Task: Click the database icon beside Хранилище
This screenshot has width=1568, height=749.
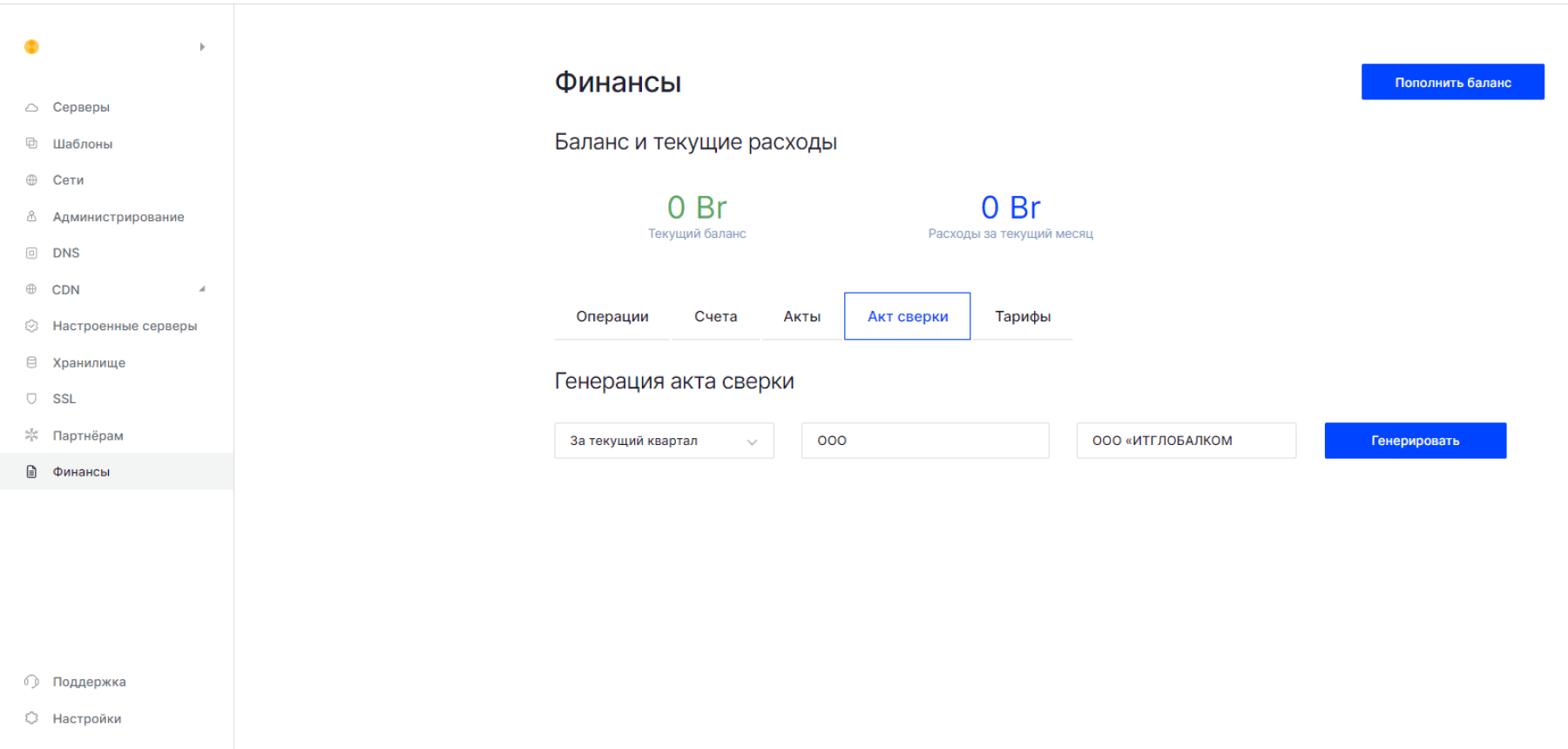Action: [31, 362]
